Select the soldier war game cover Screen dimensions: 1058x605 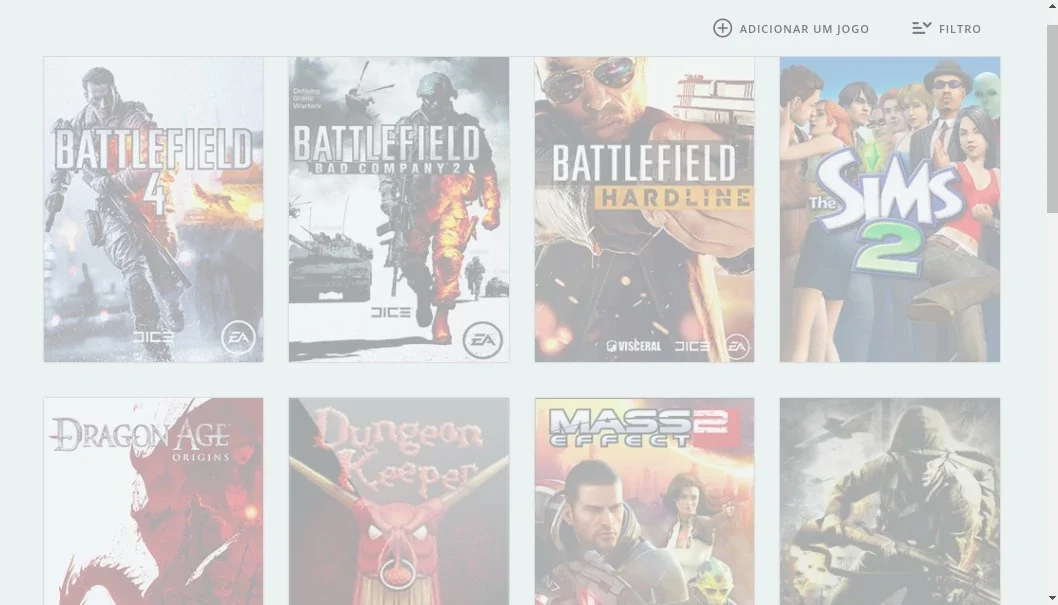click(890, 501)
